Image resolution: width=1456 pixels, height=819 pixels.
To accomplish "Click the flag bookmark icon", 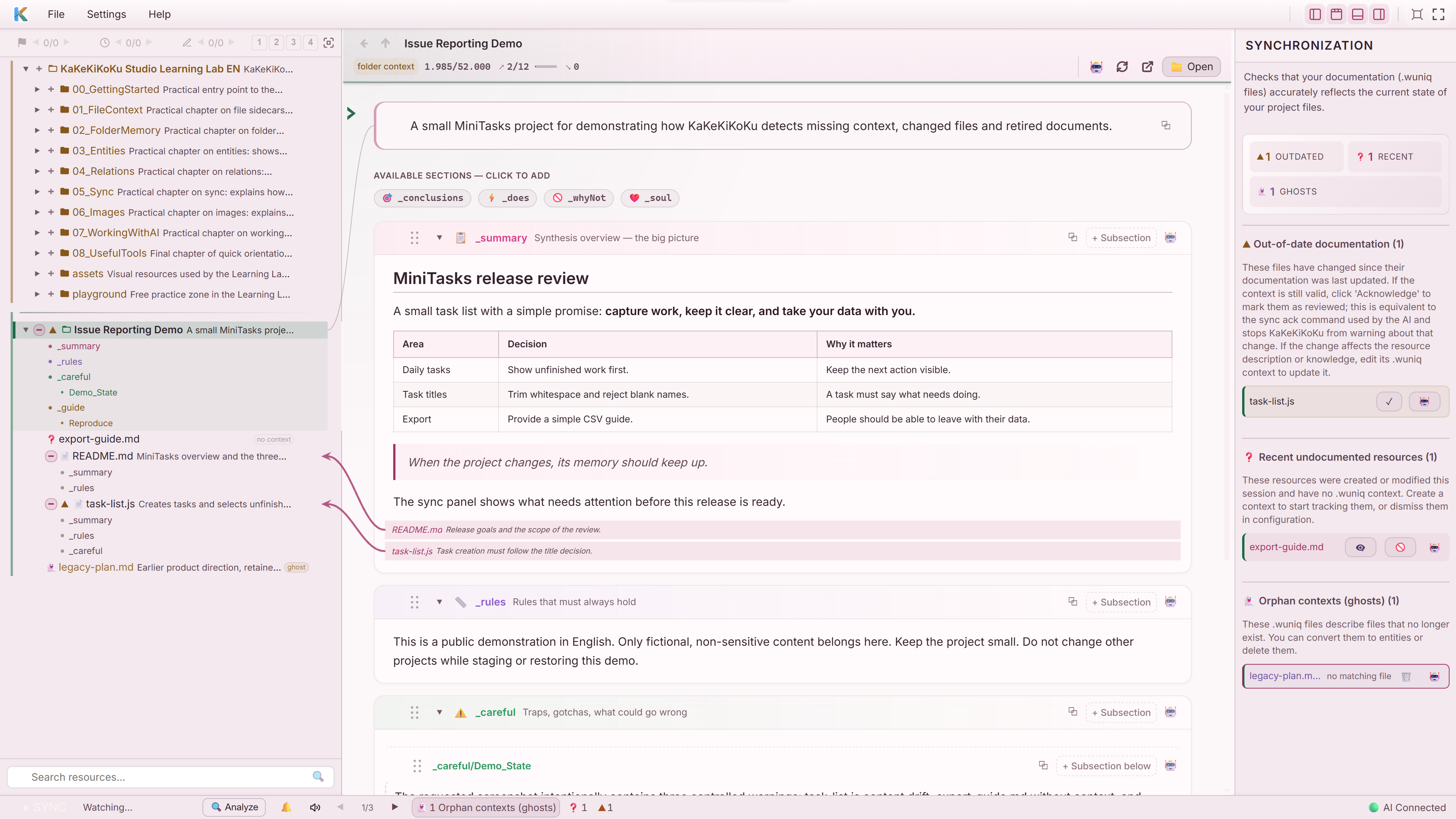I will tap(22, 42).
